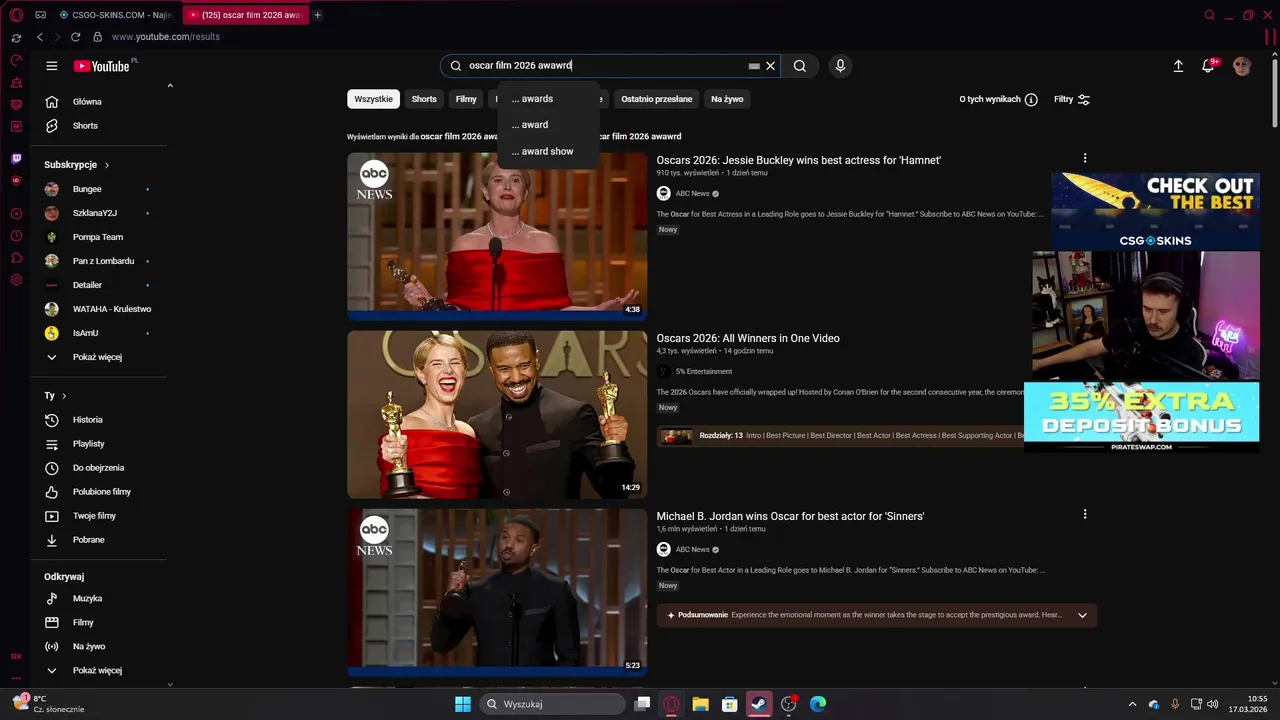1280x720 pixels.
Task: Expand Pokaż więcej under subscriptions
Action: click(x=98, y=357)
